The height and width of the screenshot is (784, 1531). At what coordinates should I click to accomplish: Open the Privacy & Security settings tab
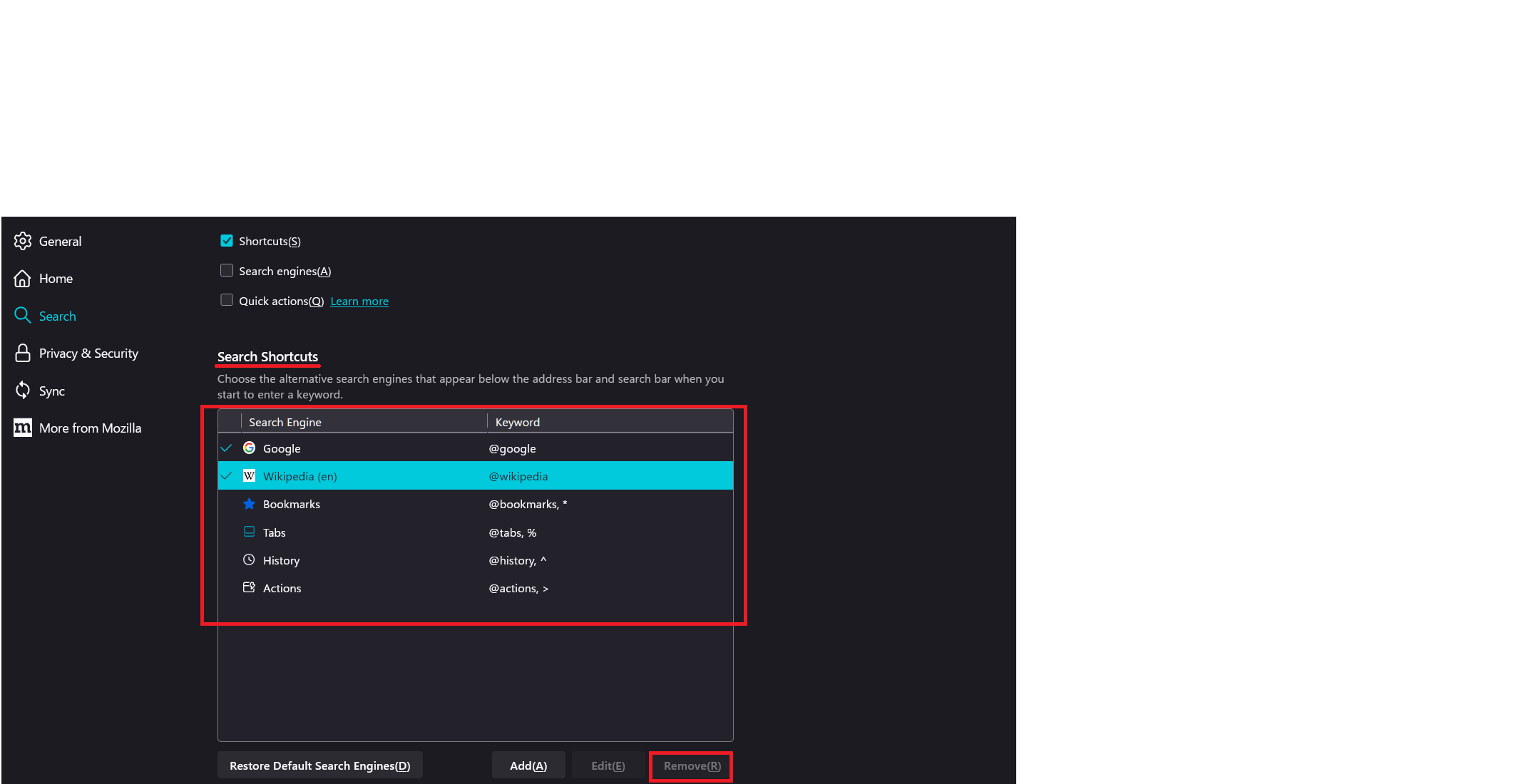pos(88,354)
